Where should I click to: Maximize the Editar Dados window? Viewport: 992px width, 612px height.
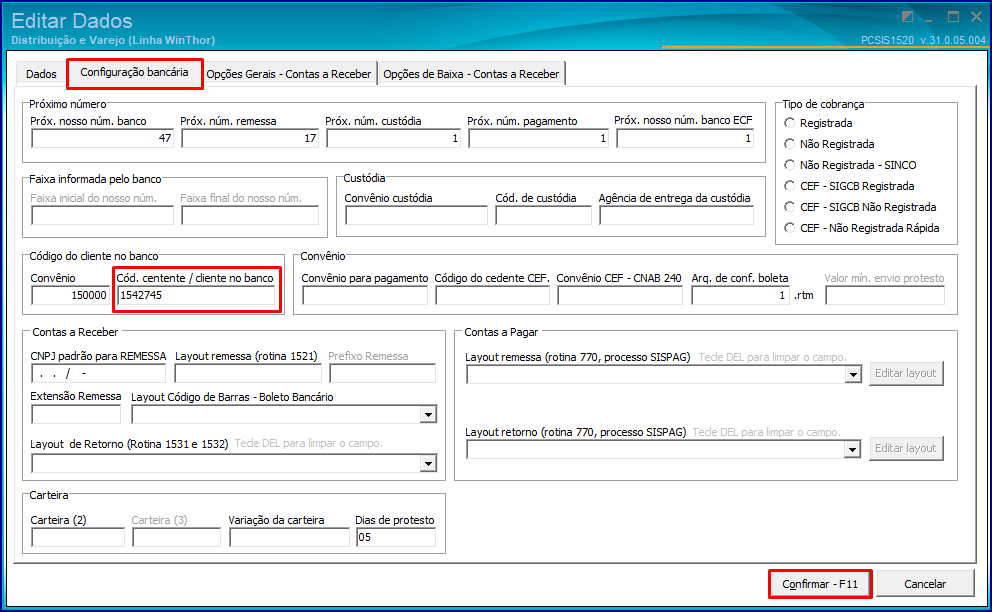[x=953, y=17]
